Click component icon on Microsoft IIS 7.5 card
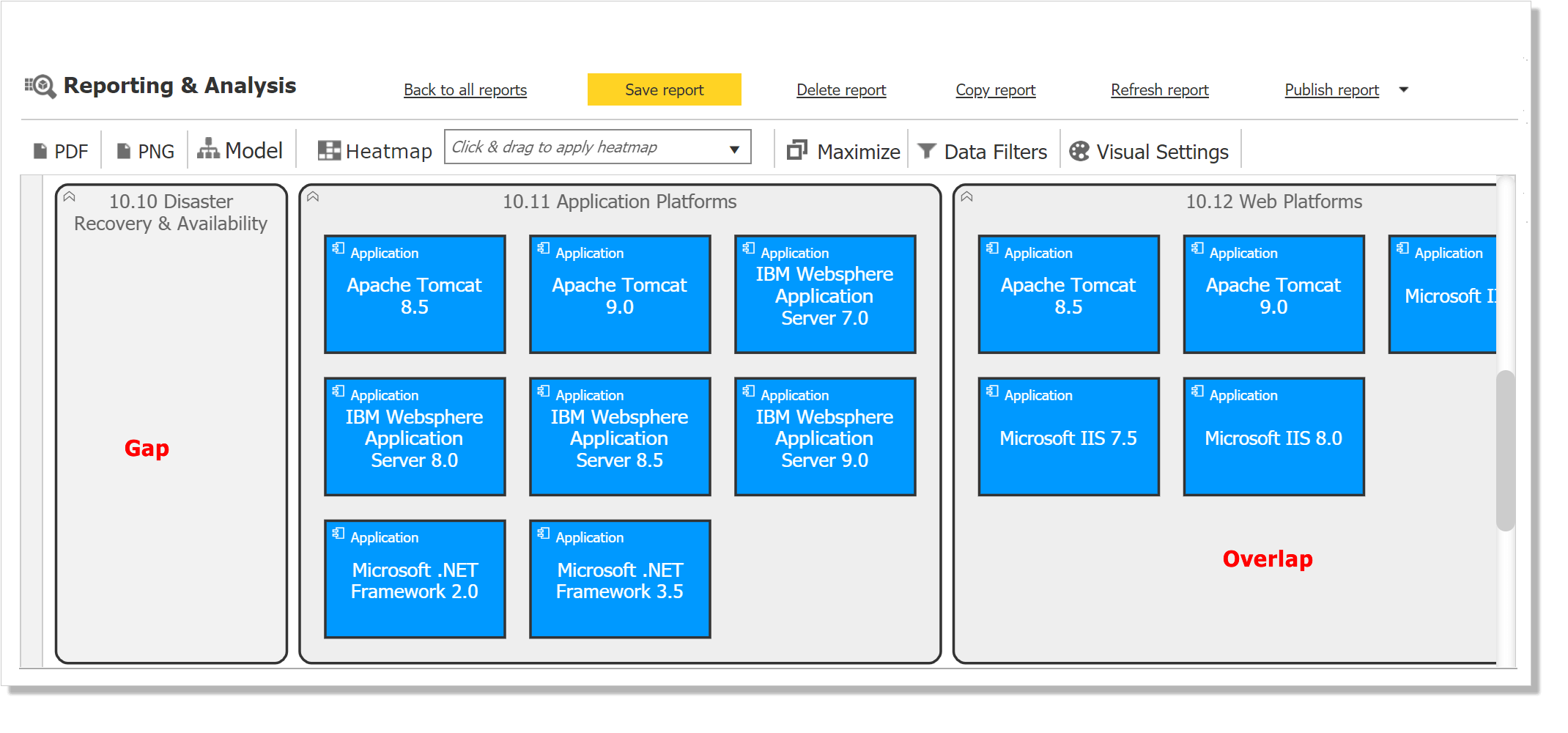This screenshot has height=733, width=1568. tap(992, 391)
